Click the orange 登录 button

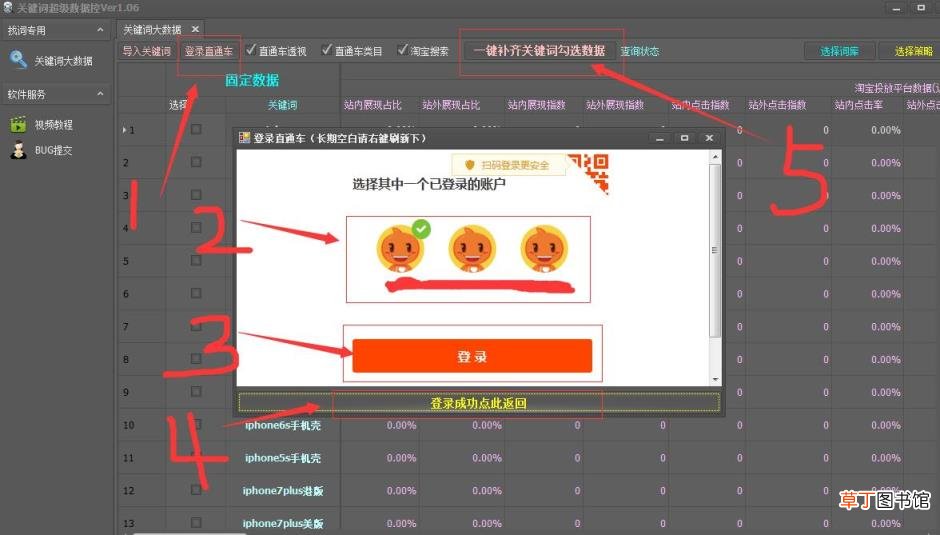click(x=472, y=356)
